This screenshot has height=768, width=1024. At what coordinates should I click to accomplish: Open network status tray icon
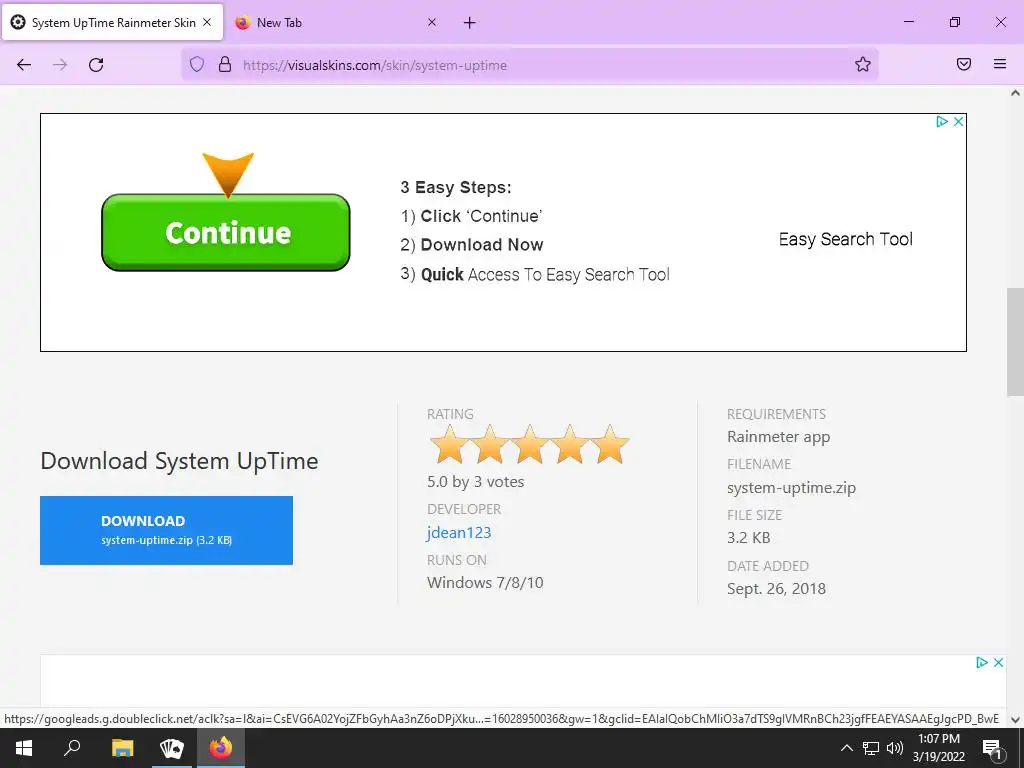click(x=871, y=748)
